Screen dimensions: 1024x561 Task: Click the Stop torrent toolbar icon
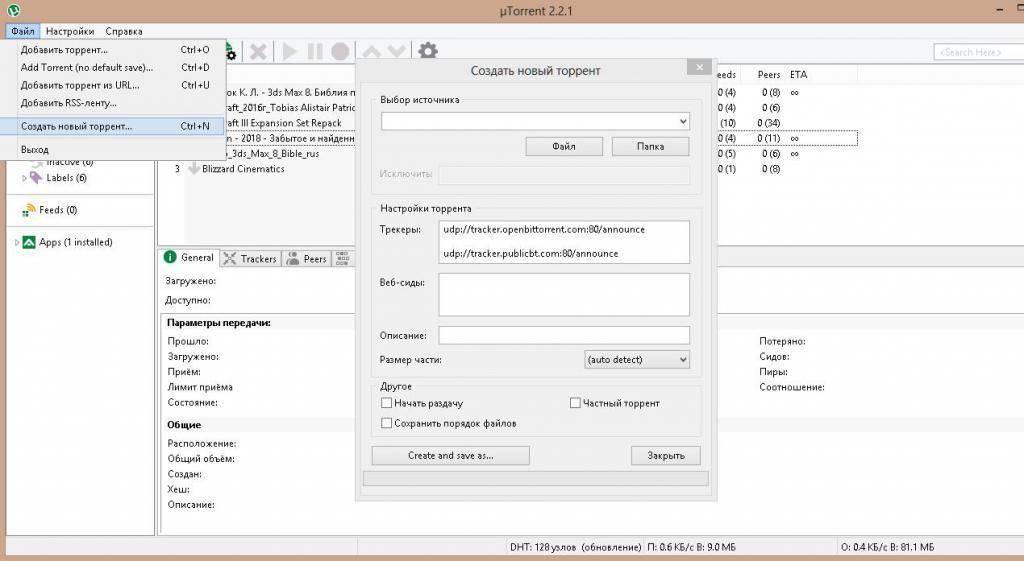(x=341, y=51)
